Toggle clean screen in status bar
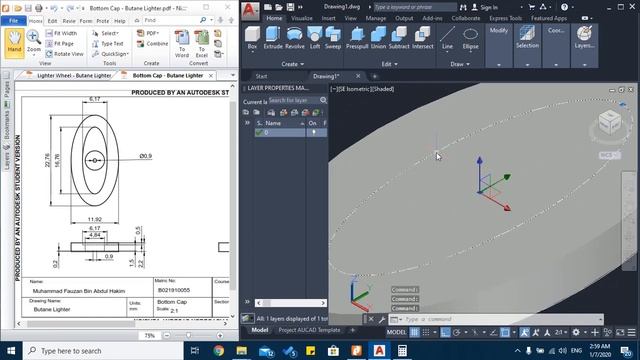The height and width of the screenshot is (360, 640). (x=620, y=332)
